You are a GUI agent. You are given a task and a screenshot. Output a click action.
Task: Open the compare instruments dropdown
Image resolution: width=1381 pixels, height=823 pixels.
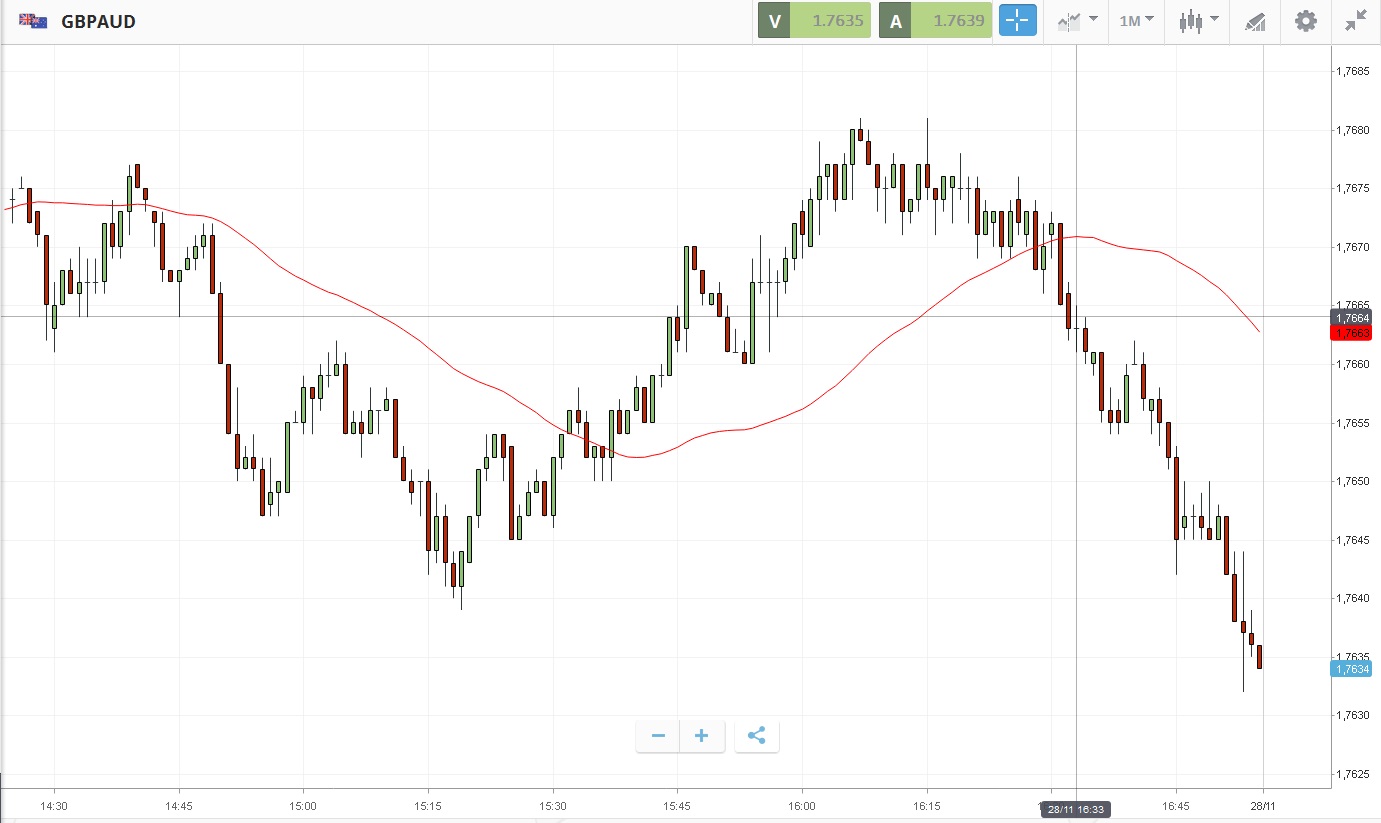point(1076,21)
